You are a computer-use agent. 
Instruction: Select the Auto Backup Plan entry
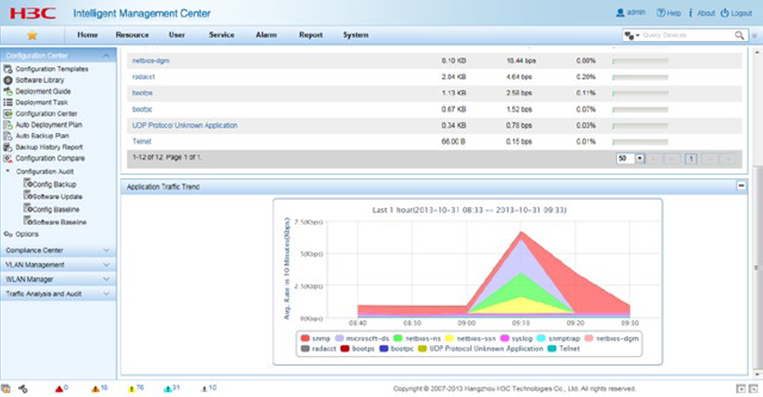(x=42, y=136)
